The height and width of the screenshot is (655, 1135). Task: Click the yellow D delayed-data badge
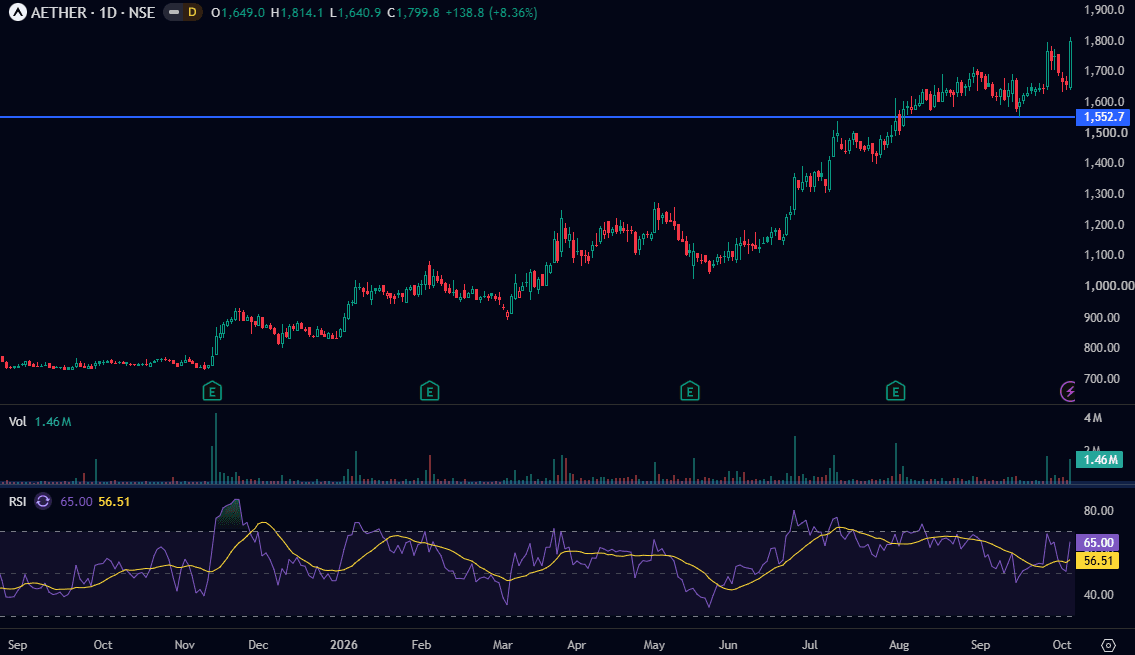192,12
